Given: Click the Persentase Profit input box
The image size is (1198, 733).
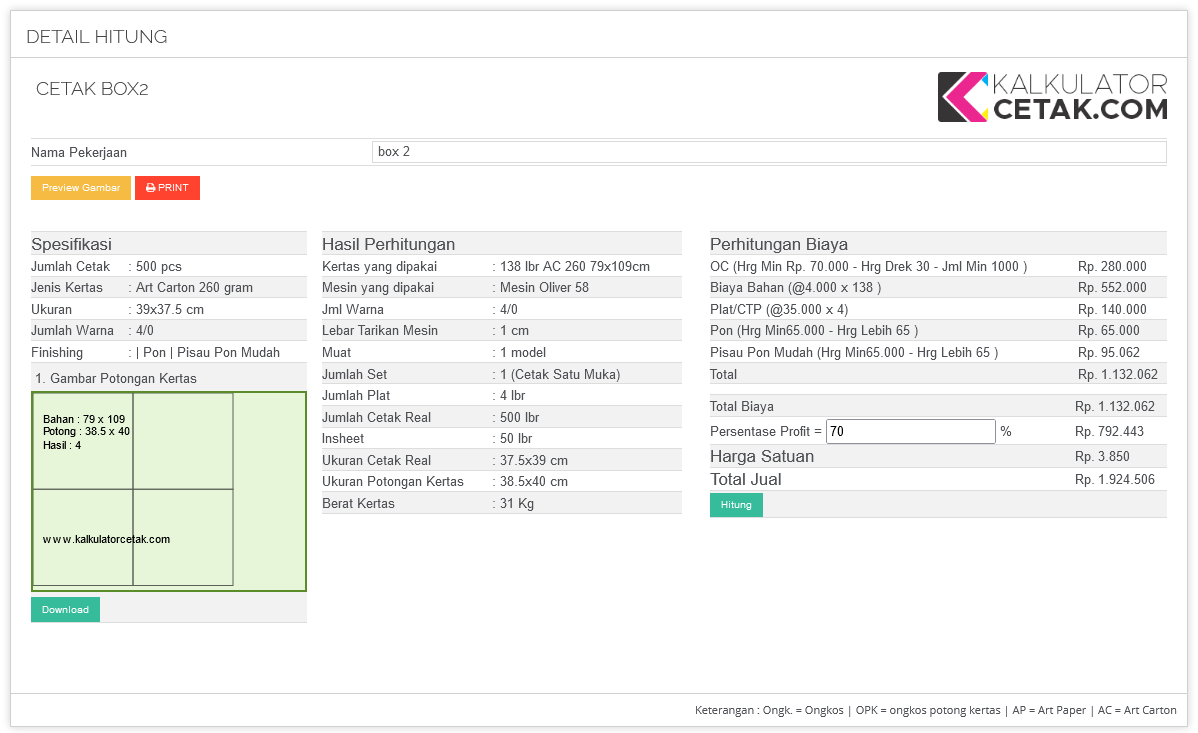Looking at the screenshot, I should click(910, 432).
